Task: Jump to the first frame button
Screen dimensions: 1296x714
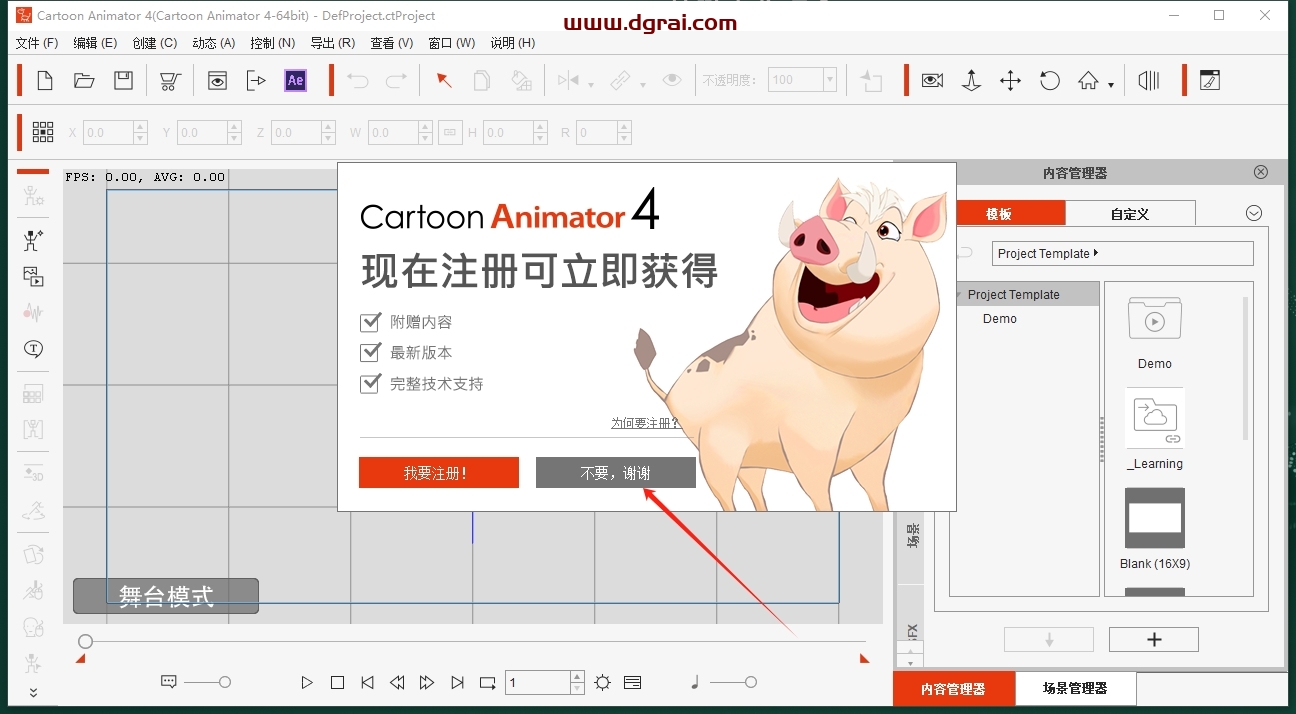Action: pos(367,683)
